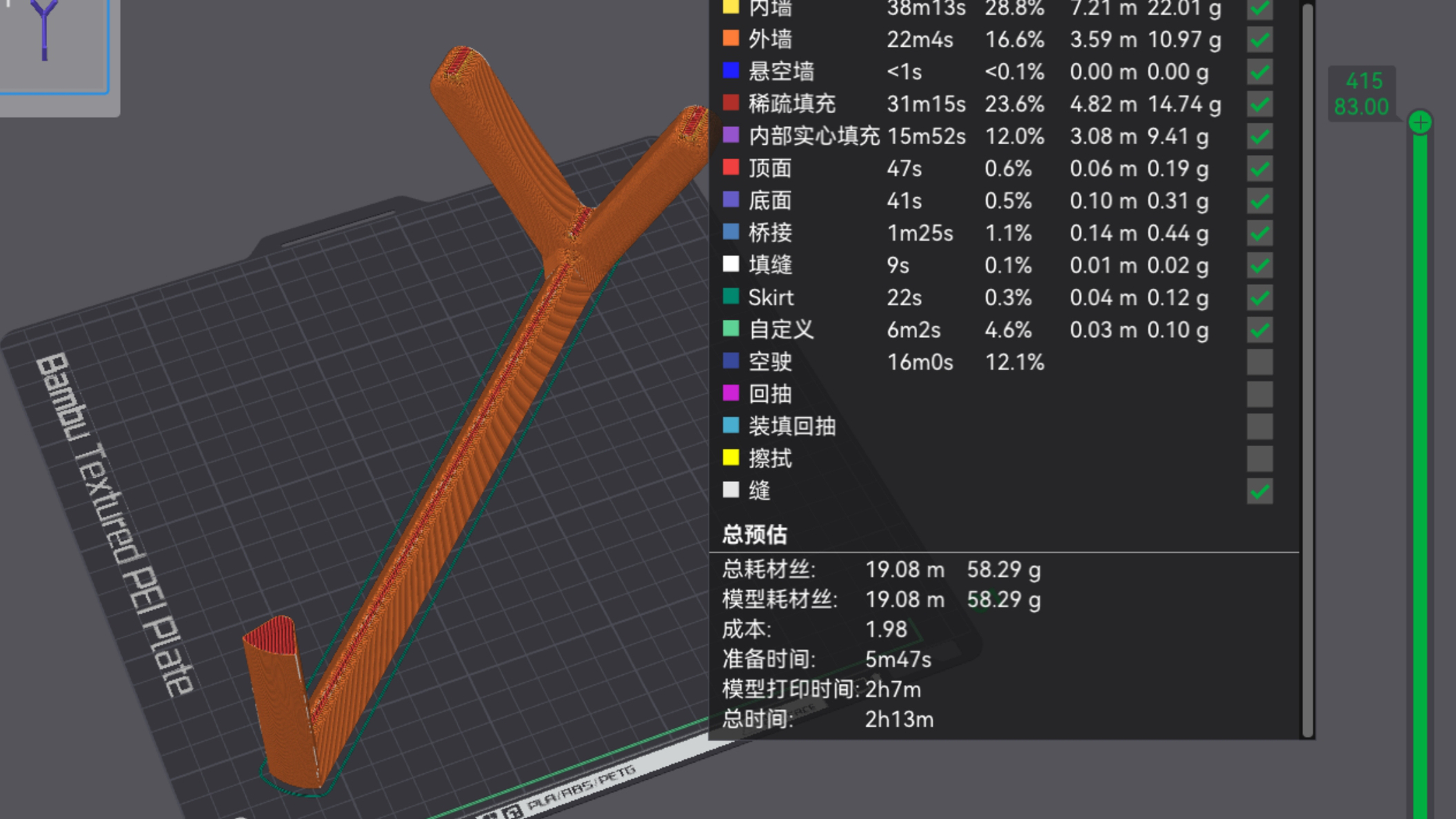Click the purple 内部实心填充 color swatch
Image resolution: width=1456 pixels, height=819 pixels.
[730, 135]
